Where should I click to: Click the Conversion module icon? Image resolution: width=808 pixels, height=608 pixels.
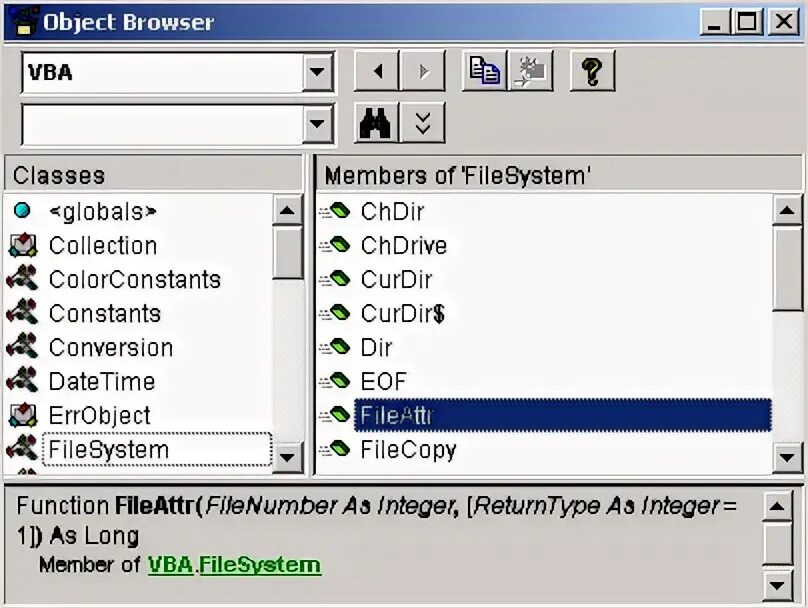22,347
